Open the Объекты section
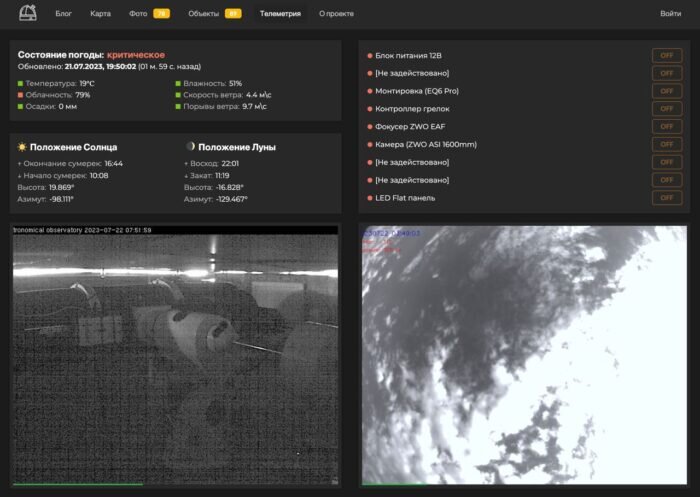Viewport: 700px width, 497px height. [204, 13]
